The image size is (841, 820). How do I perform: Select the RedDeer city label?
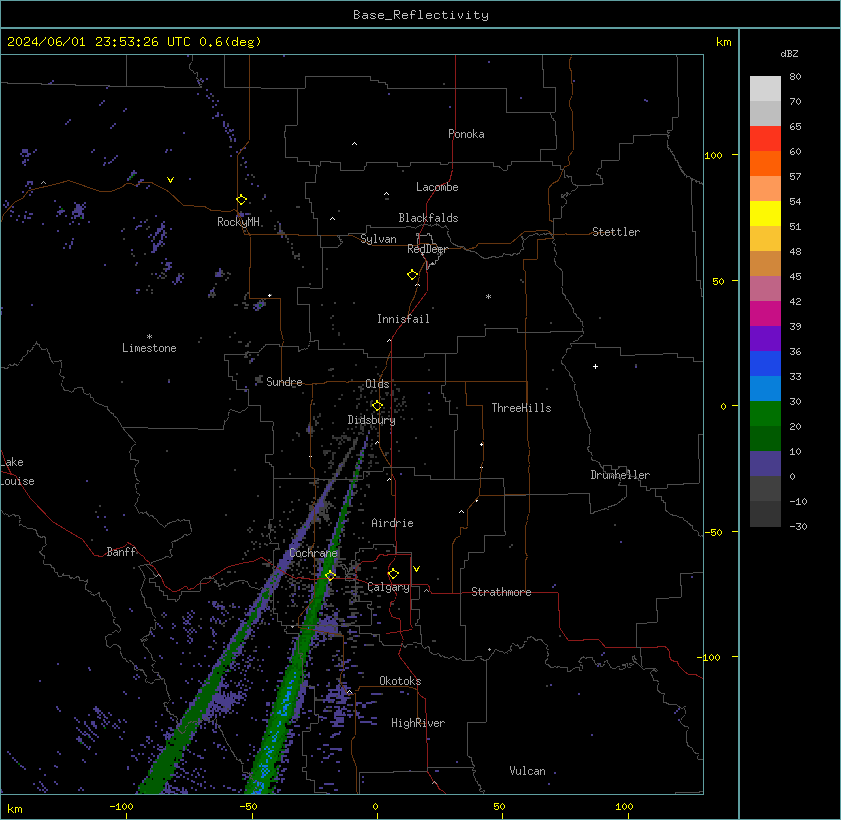click(427, 249)
